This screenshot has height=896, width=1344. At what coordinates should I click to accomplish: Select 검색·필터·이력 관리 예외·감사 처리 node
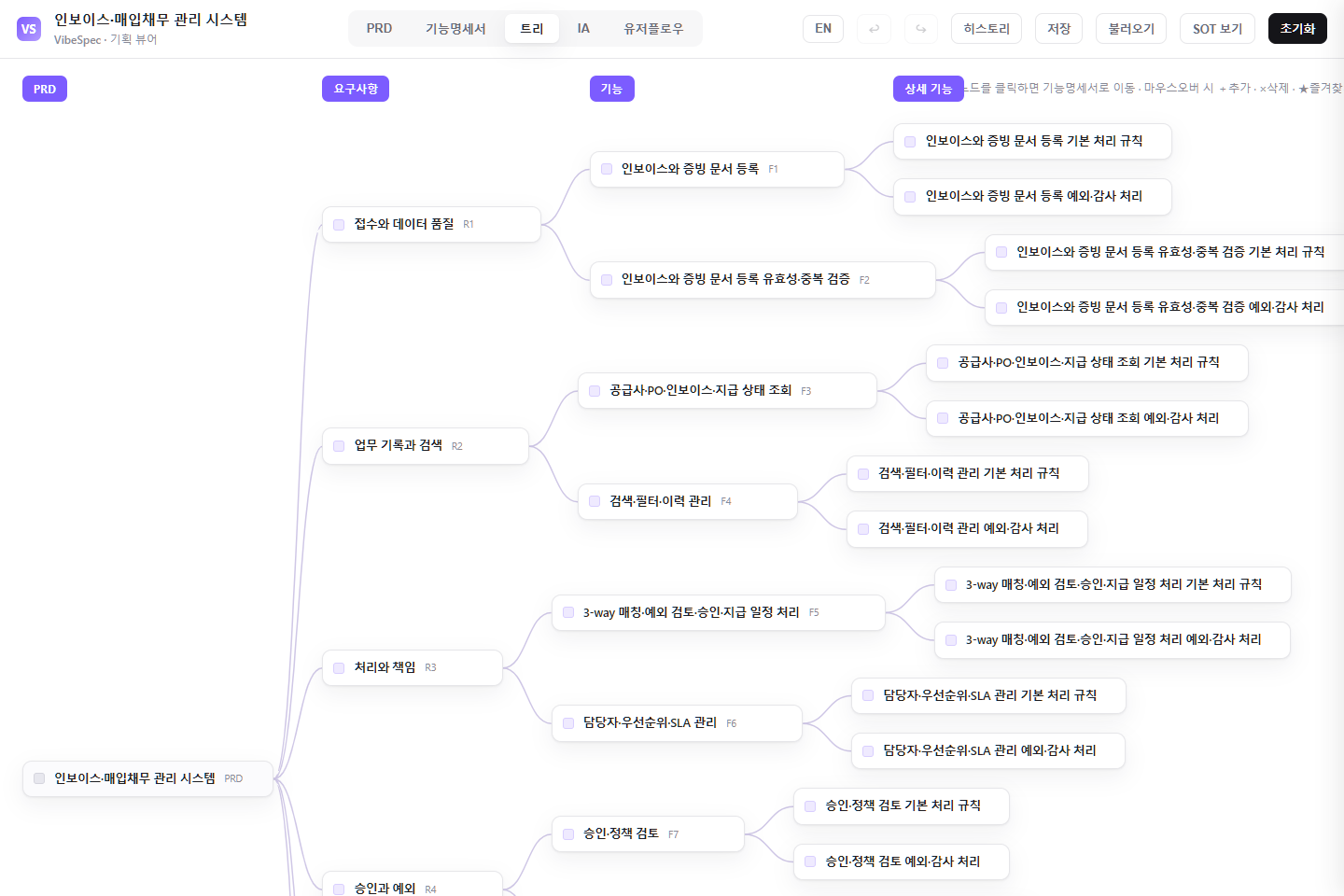tap(967, 529)
